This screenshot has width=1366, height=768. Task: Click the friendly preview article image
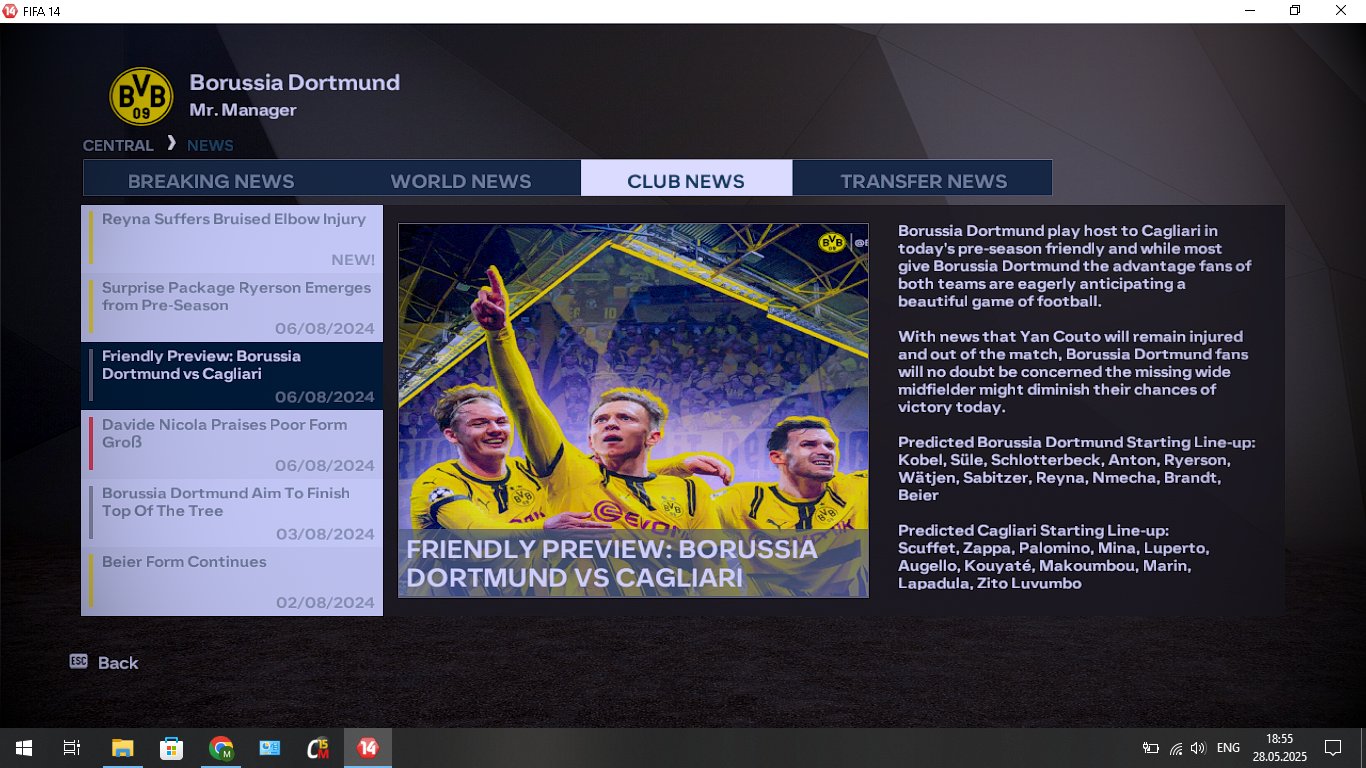tap(633, 410)
